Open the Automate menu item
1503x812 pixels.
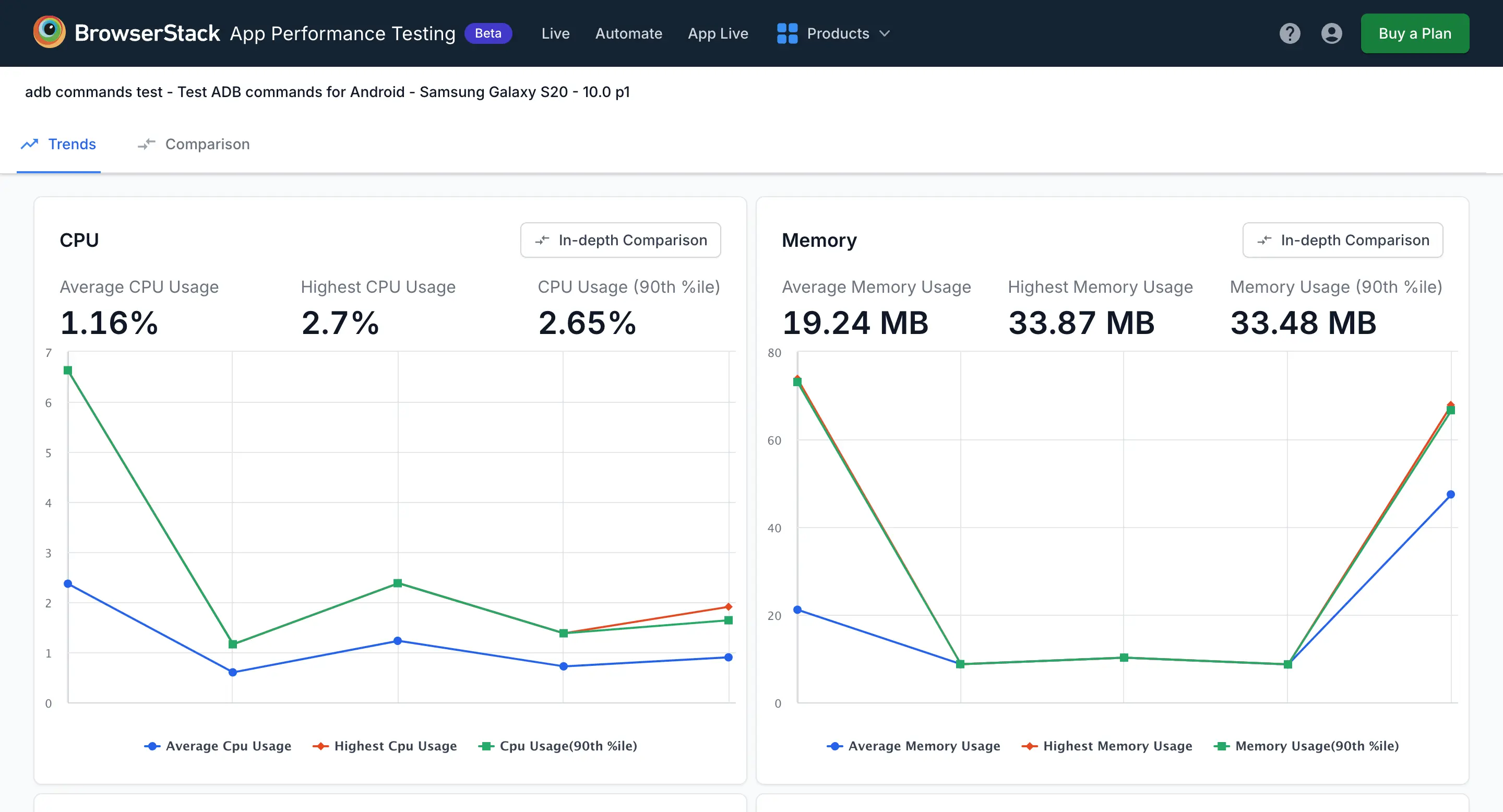point(628,33)
